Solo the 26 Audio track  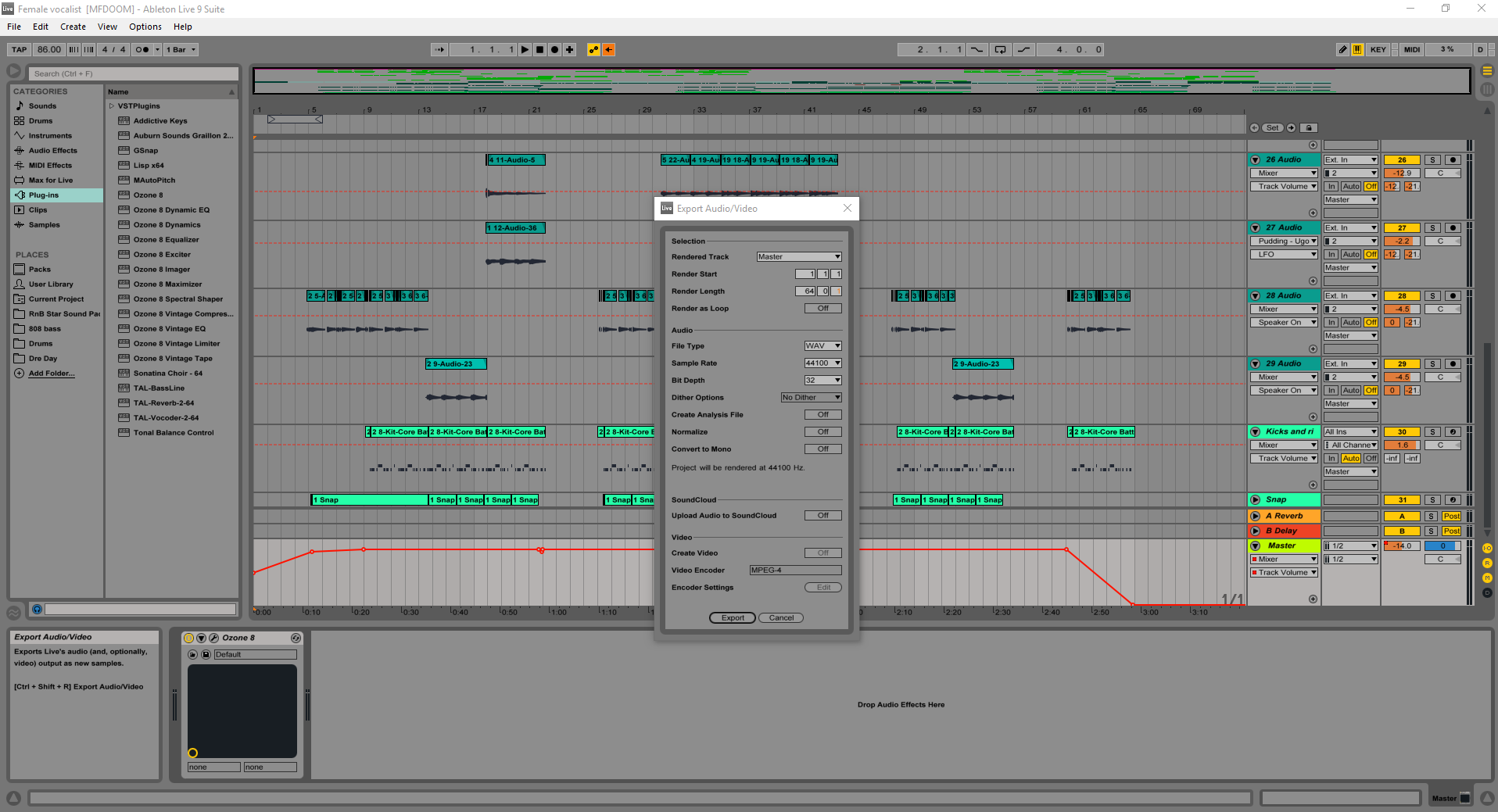tap(1432, 160)
